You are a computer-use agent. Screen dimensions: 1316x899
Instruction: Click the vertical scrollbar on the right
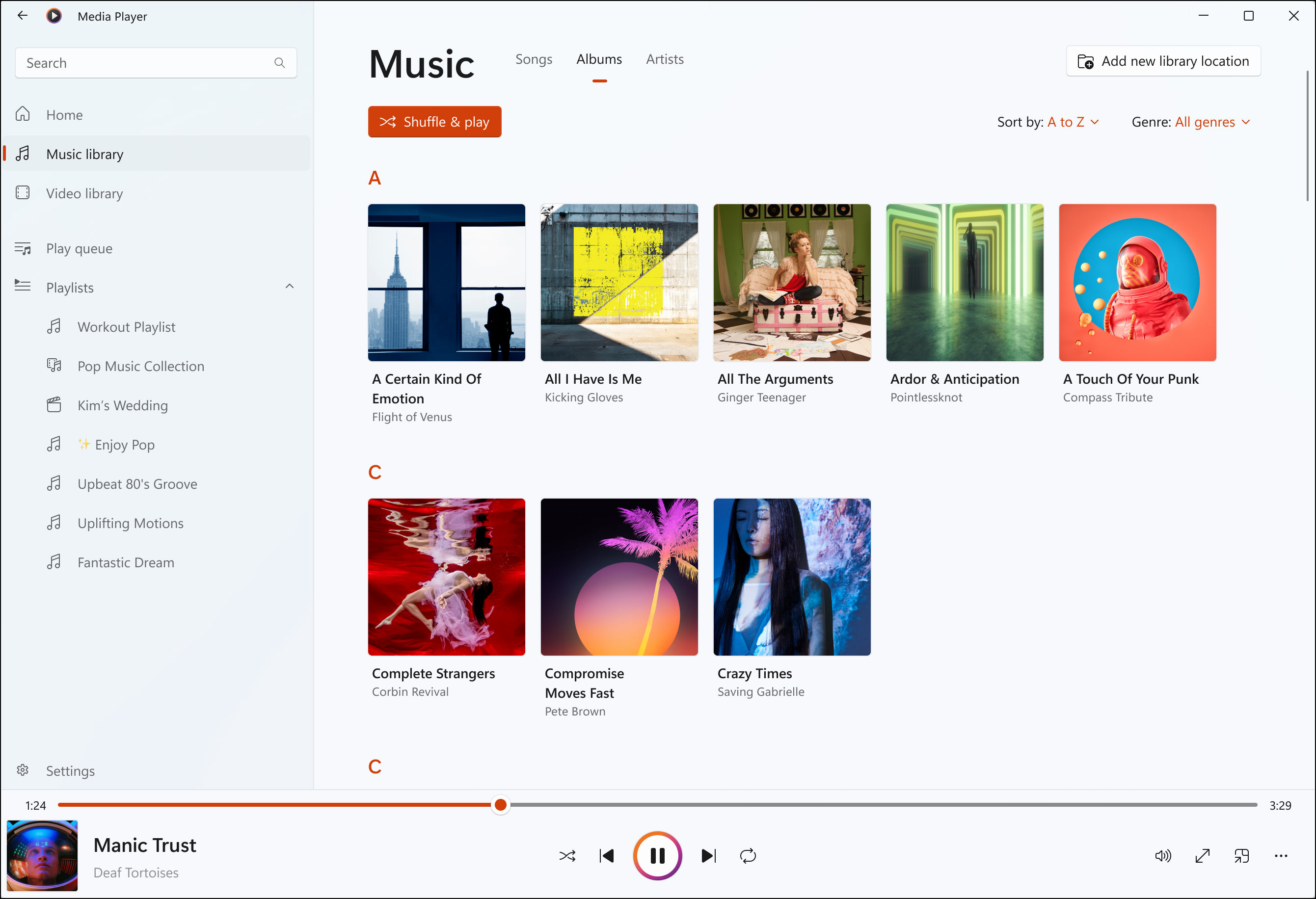coord(1308,136)
